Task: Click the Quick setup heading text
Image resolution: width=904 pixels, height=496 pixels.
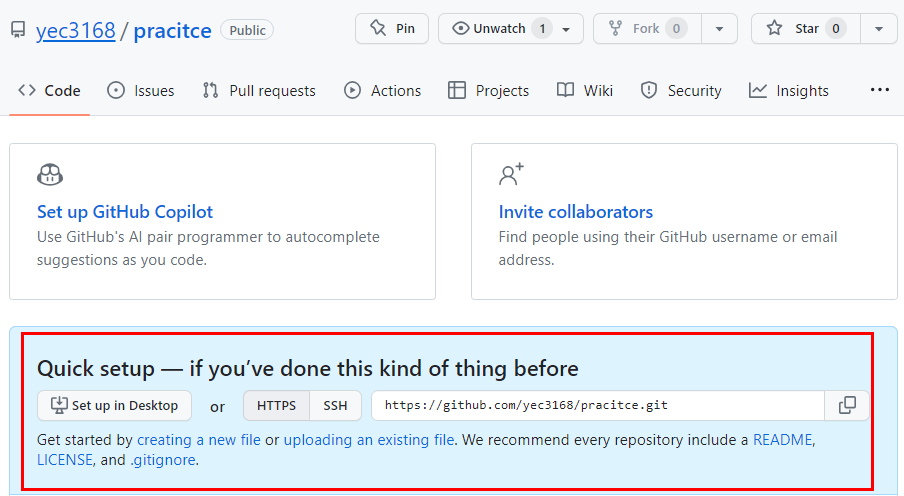Action: click(x=307, y=369)
